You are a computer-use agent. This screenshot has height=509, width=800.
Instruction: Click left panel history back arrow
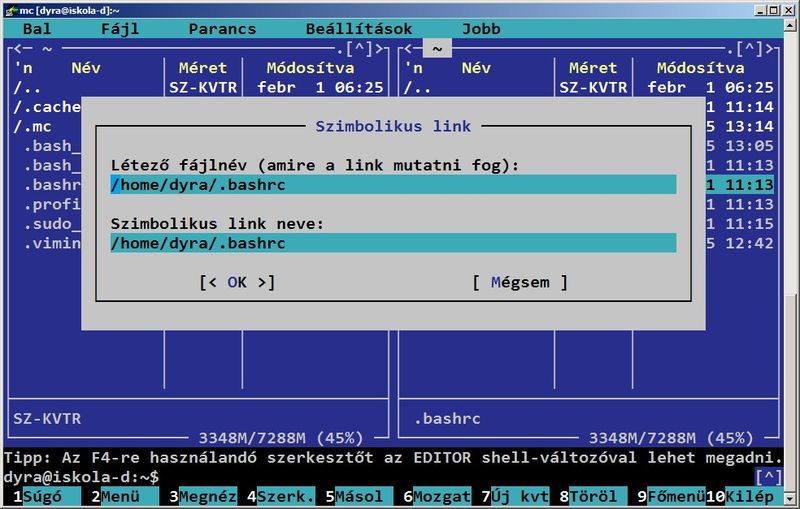19,49
